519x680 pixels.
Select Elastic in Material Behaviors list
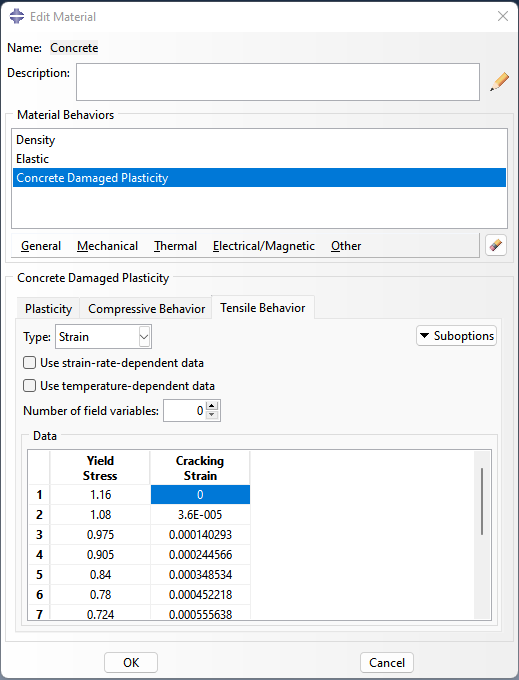pos(259,159)
